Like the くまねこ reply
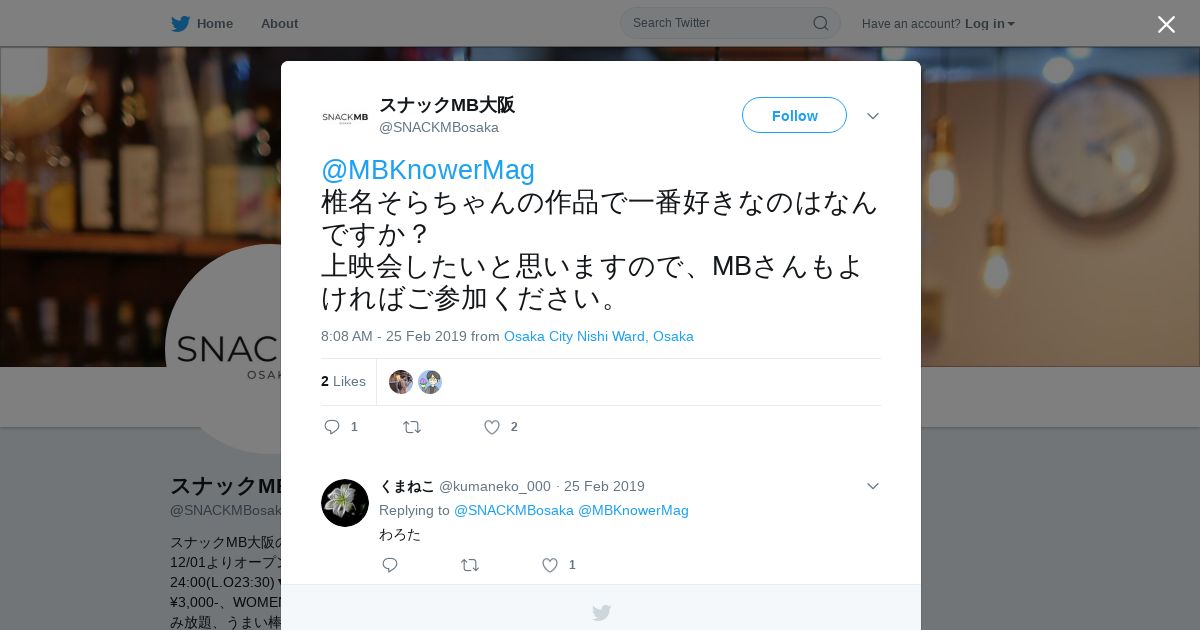The height and width of the screenshot is (630, 1200). click(x=550, y=565)
